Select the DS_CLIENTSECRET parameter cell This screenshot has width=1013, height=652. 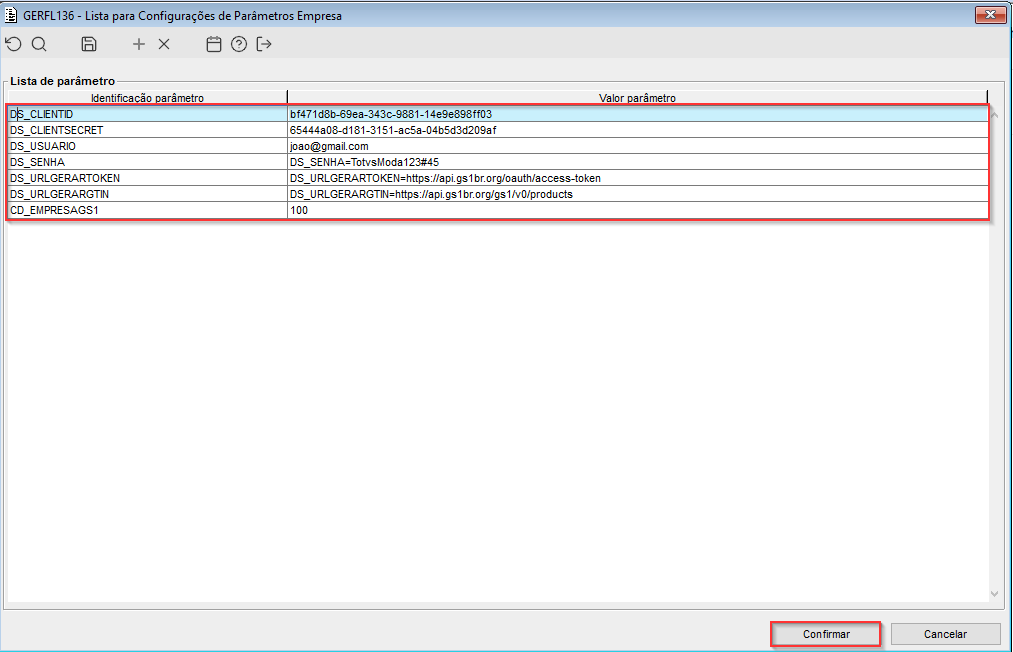(147, 130)
